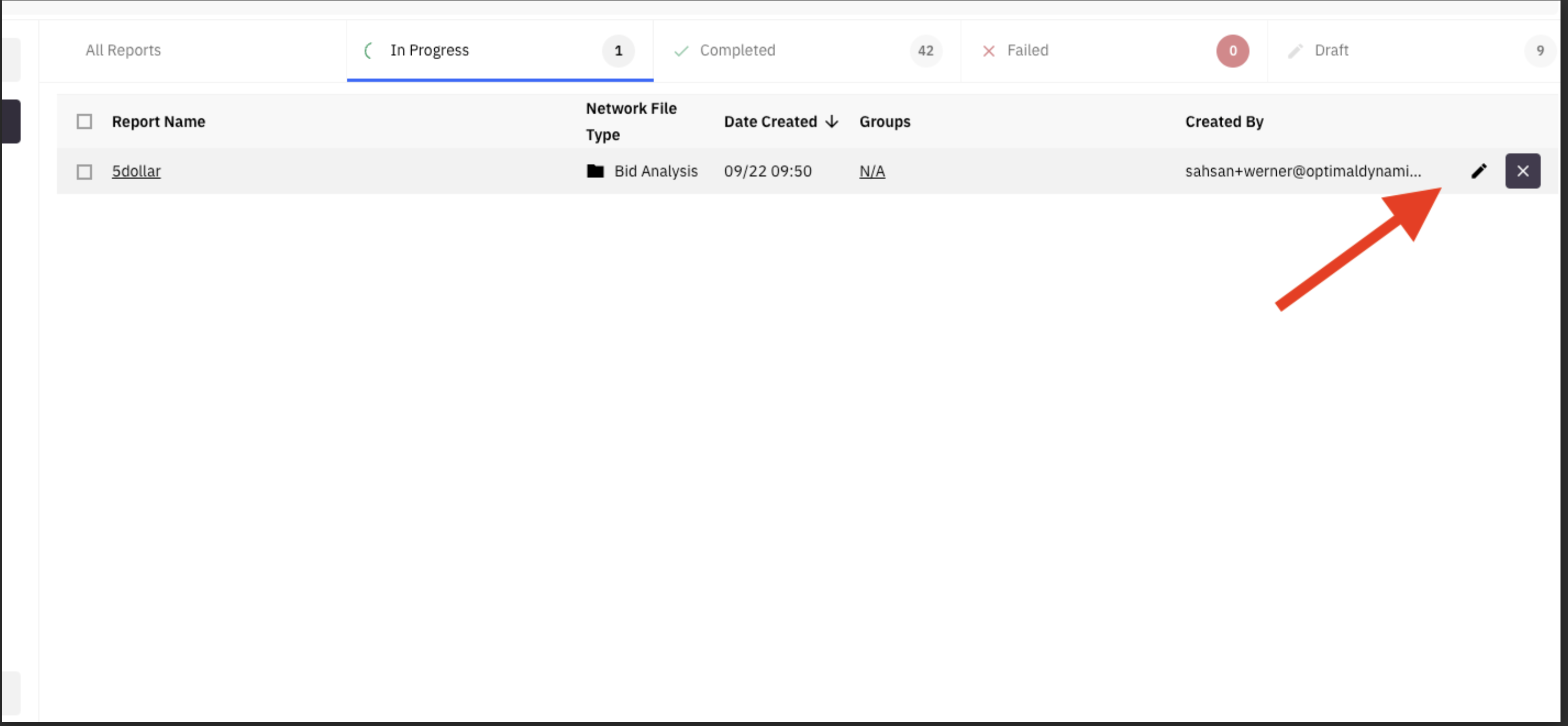Click the N/A groups link

click(871, 171)
